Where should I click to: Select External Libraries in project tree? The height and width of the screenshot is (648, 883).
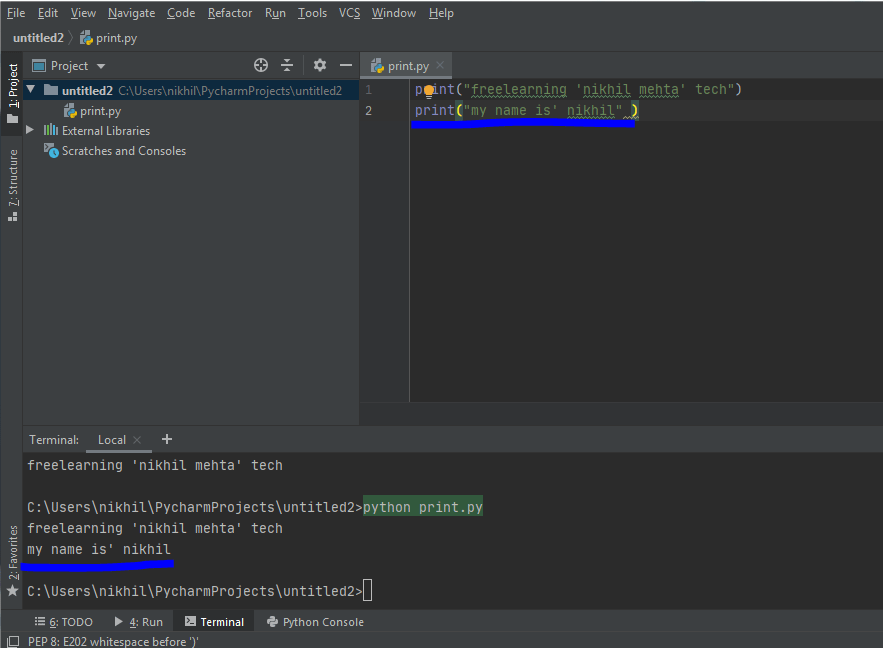coord(106,131)
